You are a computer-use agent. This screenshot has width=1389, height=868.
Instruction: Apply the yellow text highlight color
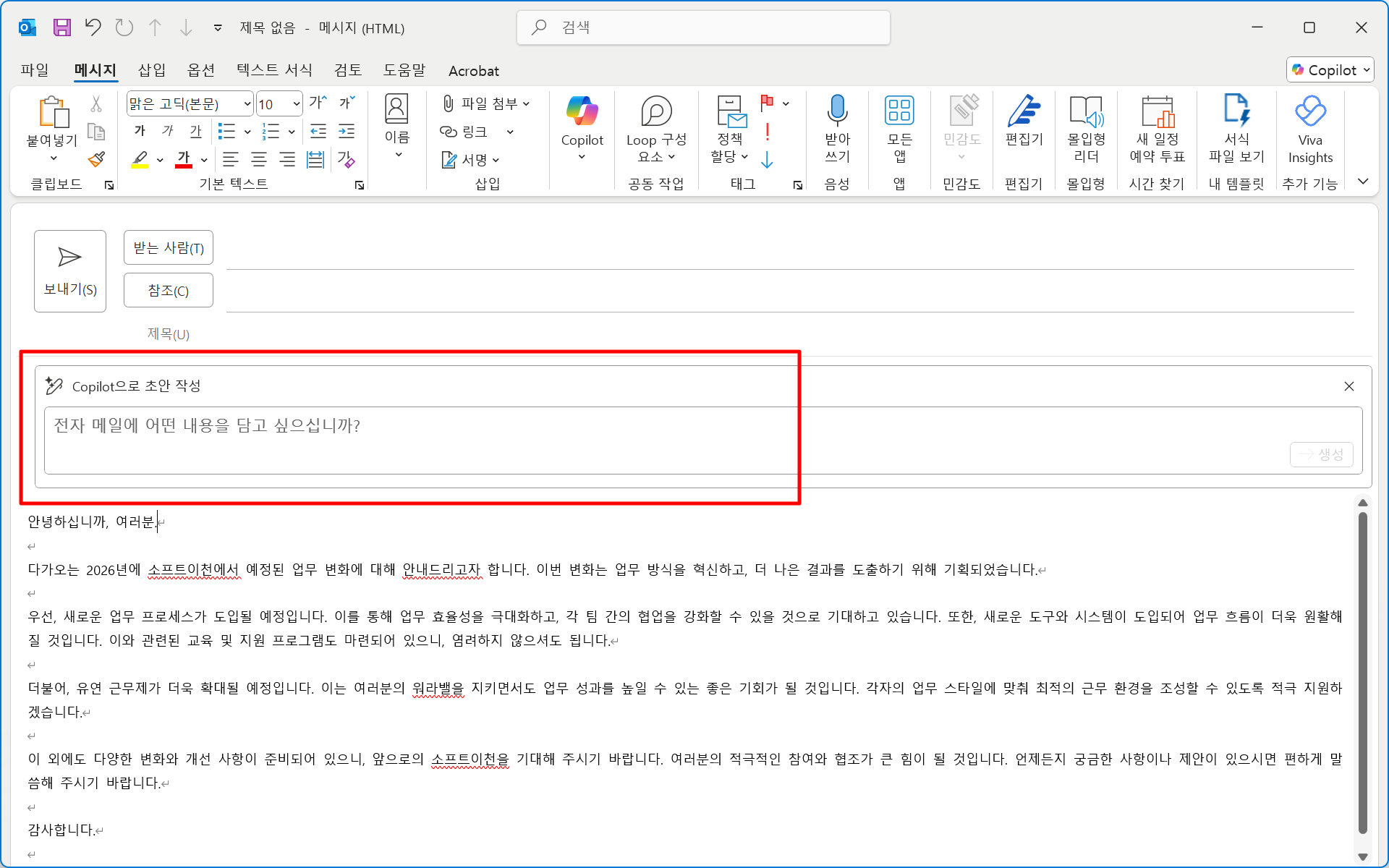tap(140, 160)
